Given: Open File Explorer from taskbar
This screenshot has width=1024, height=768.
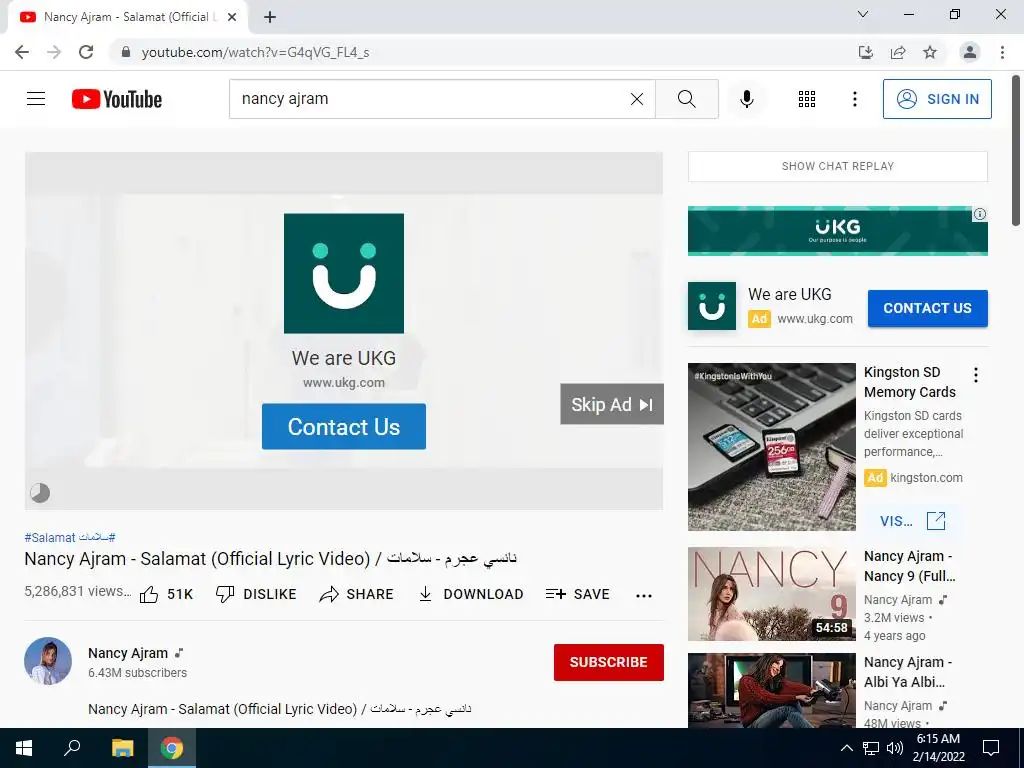Looking at the screenshot, I should tap(122, 748).
